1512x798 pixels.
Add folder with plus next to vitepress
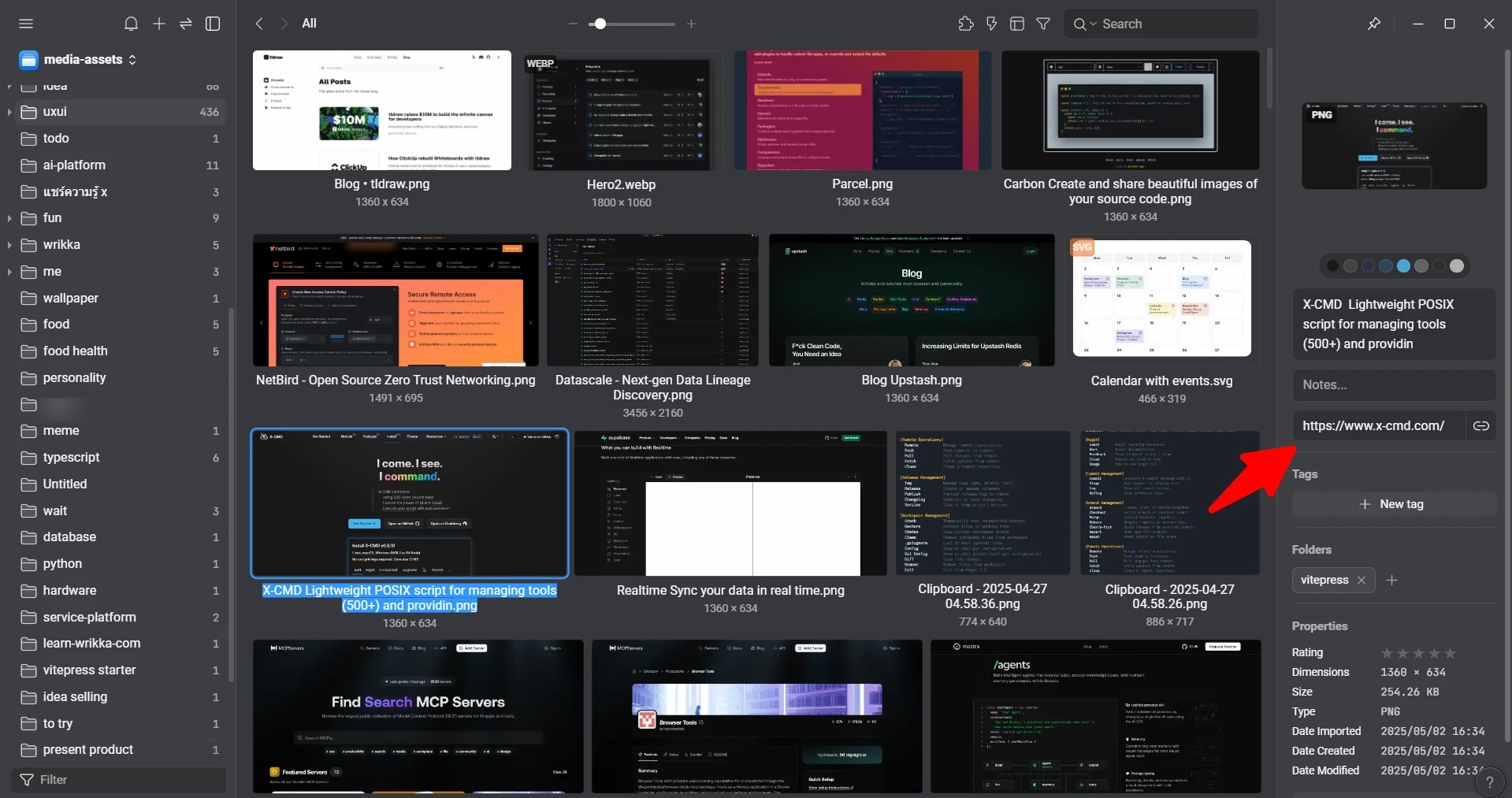pyautogui.click(x=1392, y=581)
